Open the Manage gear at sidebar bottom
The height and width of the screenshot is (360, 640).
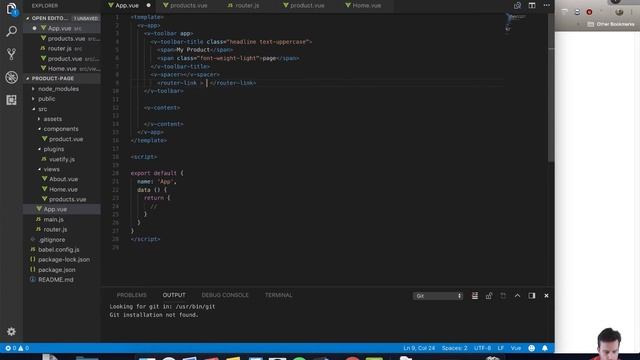(11, 331)
